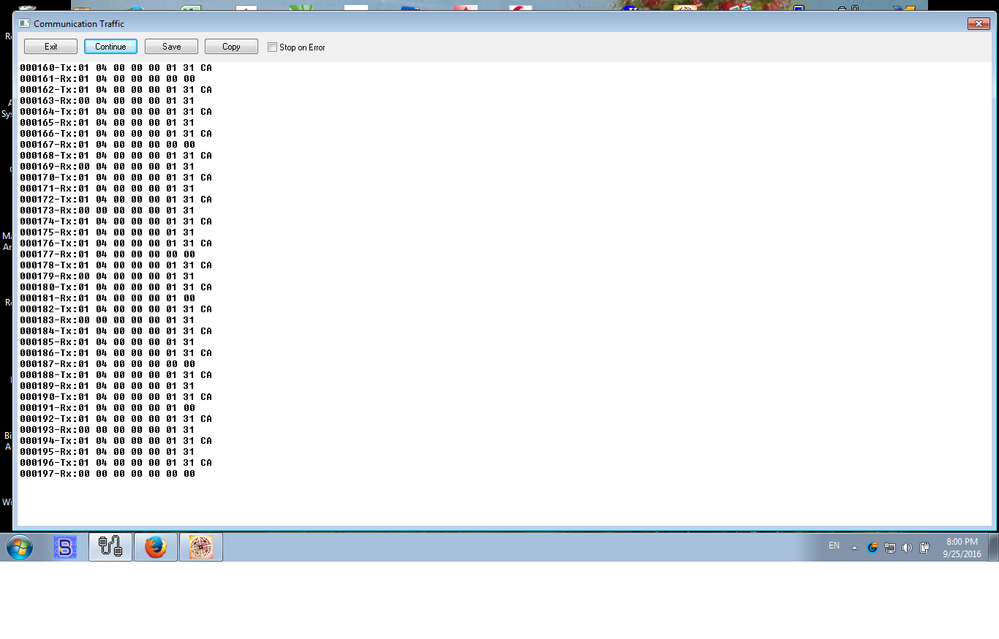Click the Show Desktop strip beside the clock
The width and height of the screenshot is (999, 639).
993,547
